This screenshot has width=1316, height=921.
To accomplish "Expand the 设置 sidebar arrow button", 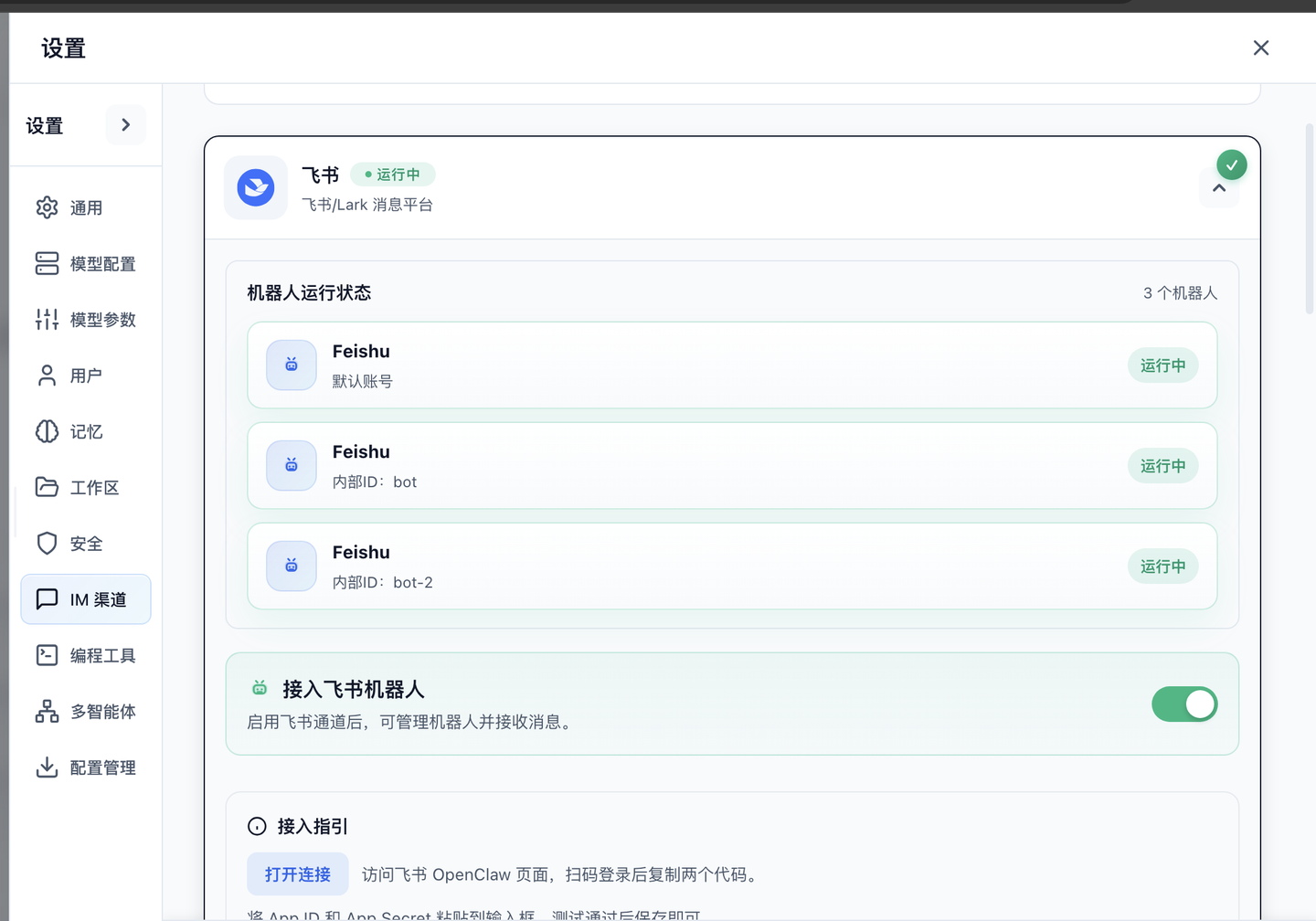I will pyautogui.click(x=126, y=124).
